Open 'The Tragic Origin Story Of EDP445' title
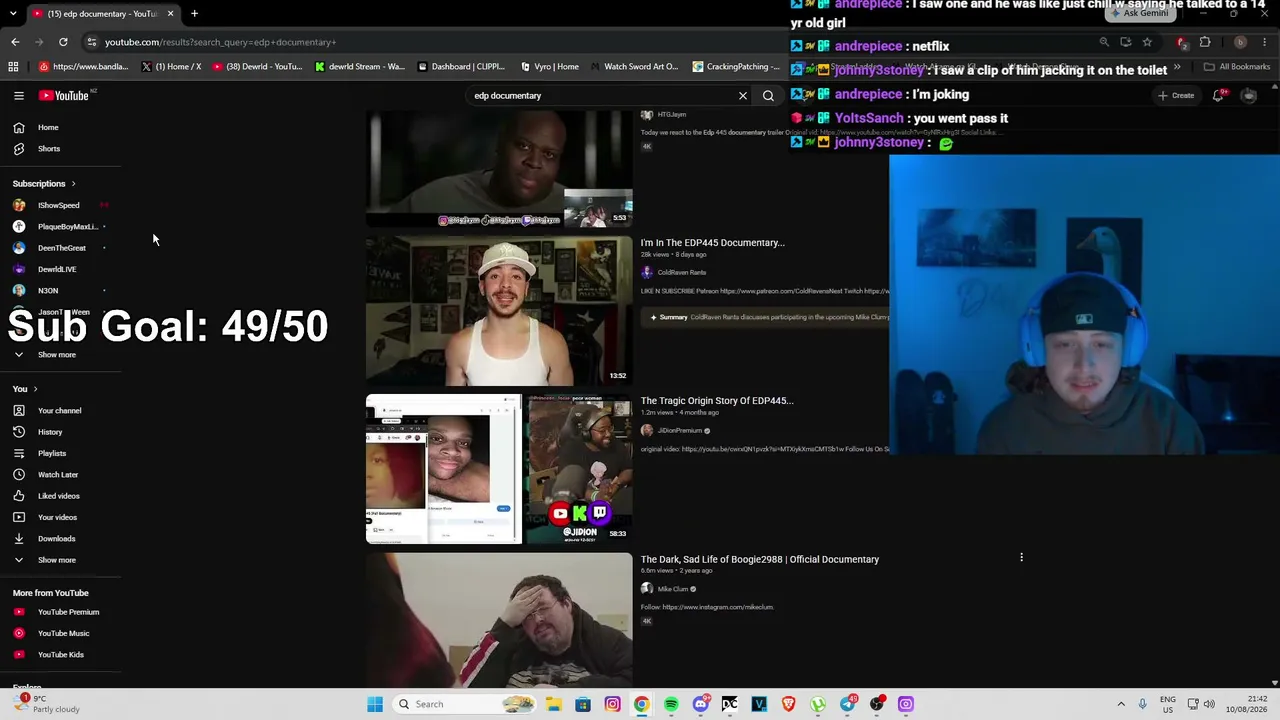 (717, 401)
